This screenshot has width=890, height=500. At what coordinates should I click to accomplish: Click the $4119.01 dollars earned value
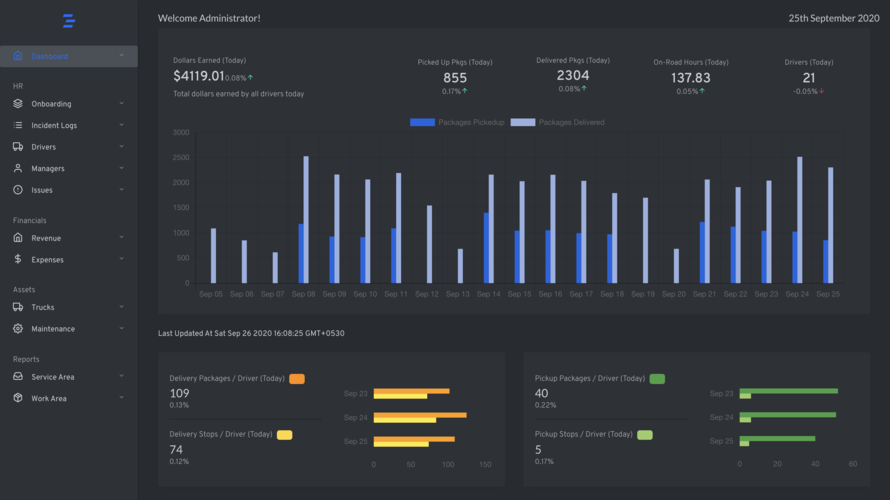click(198, 76)
